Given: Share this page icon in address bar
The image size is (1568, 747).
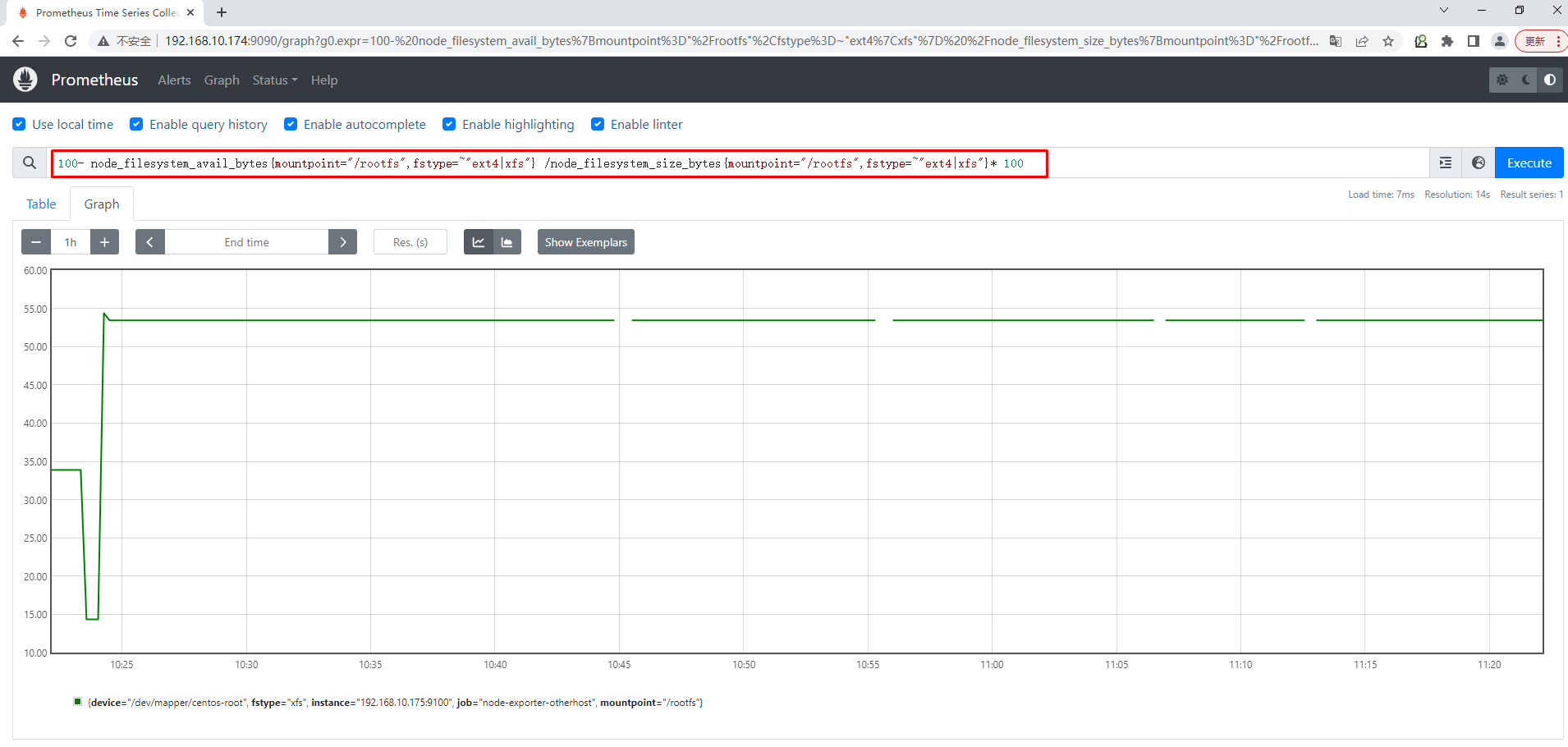Looking at the screenshot, I should (1362, 41).
